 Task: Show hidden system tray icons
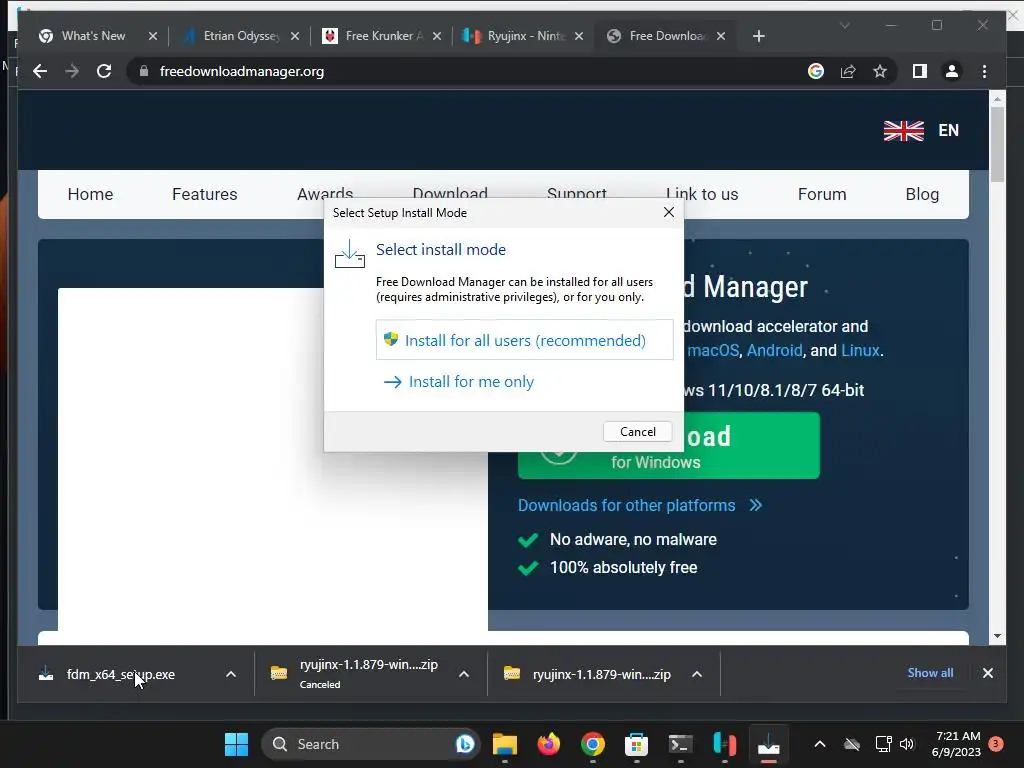click(x=820, y=744)
